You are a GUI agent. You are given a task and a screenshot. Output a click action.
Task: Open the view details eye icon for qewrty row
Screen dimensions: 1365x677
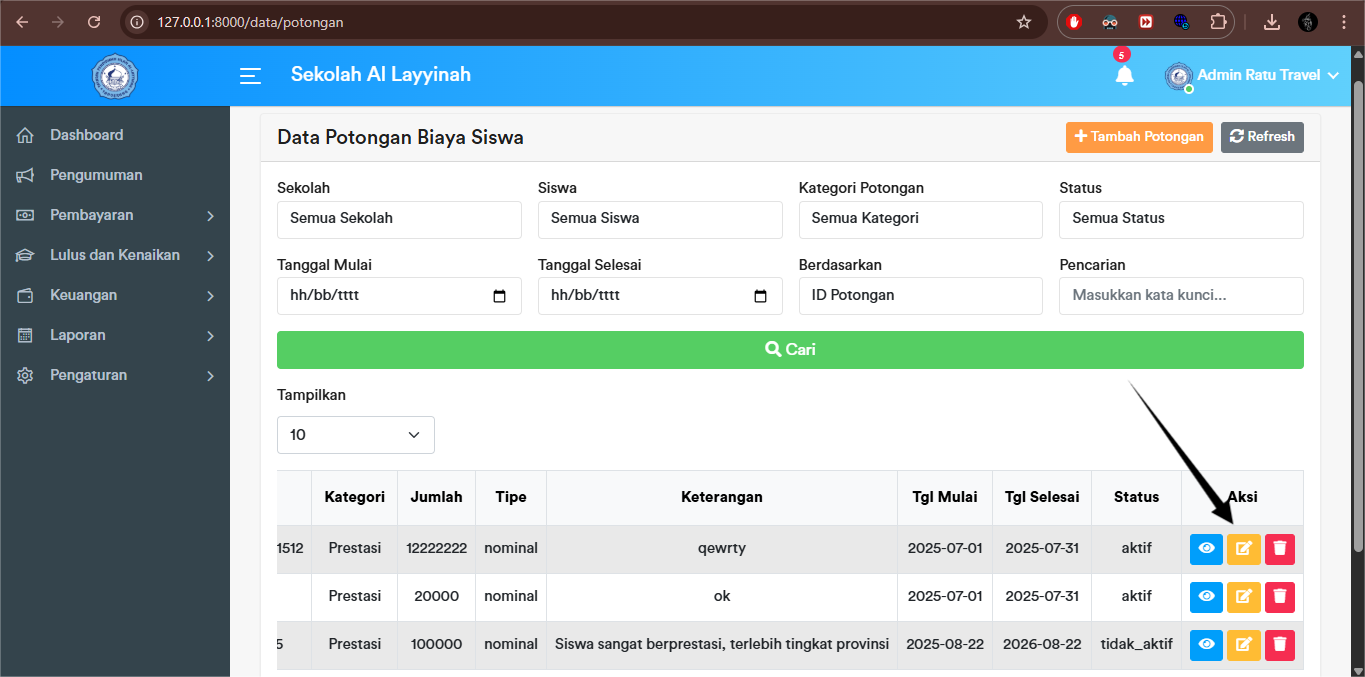[x=1205, y=548]
